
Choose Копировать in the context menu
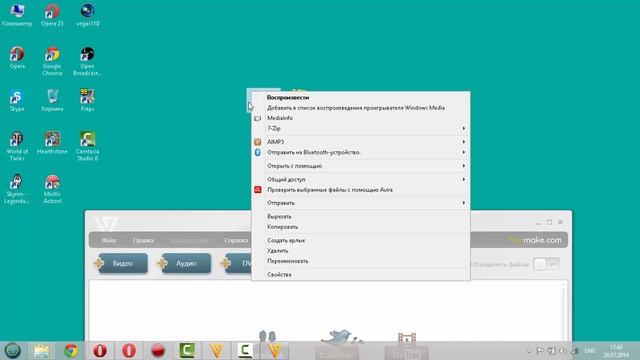pos(361,227)
